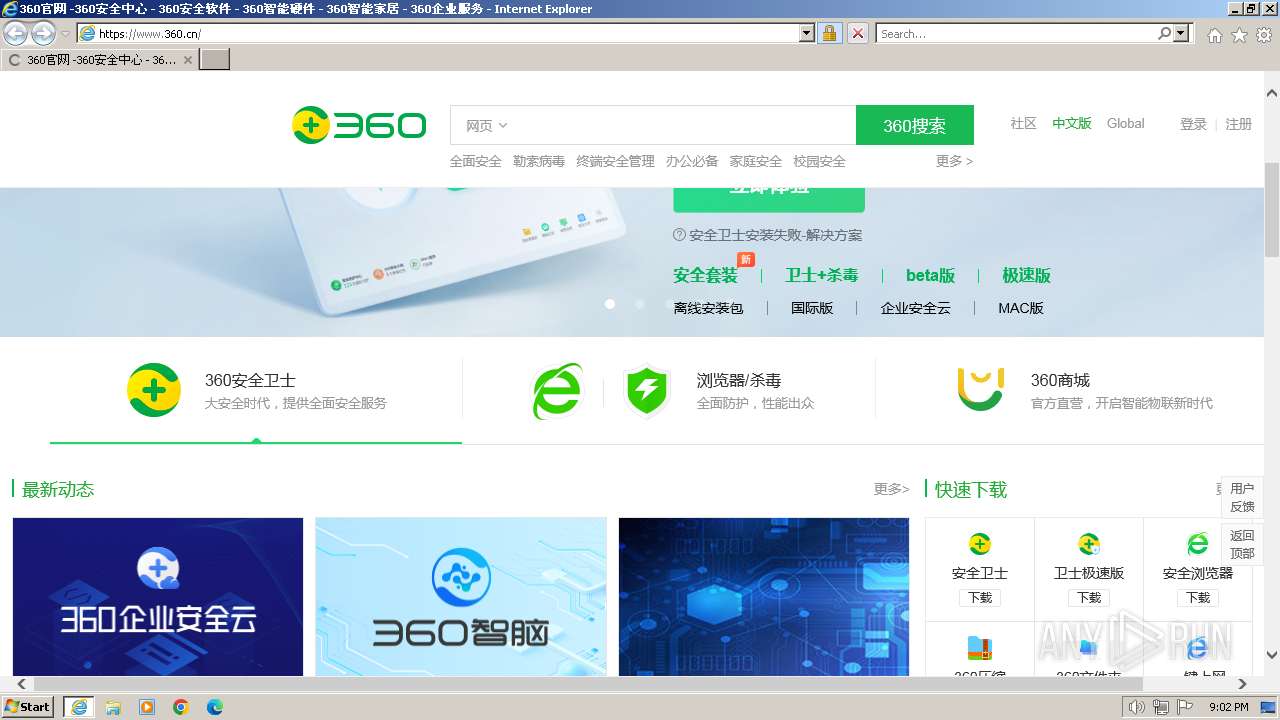Open the 国际版 link
The height and width of the screenshot is (720, 1280).
pos(812,308)
